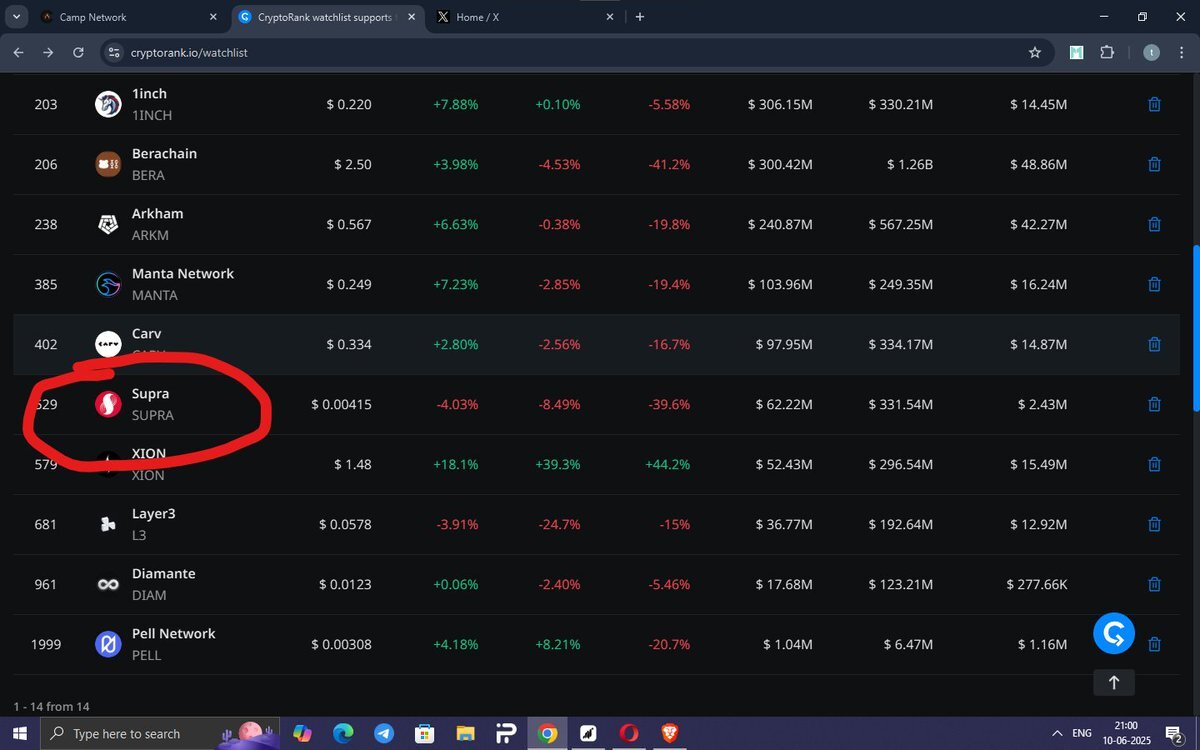The width and height of the screenshot is (1200, 750).
Task: Click the trash icon in the Arkham row
Action: [x=1154, y=224]
